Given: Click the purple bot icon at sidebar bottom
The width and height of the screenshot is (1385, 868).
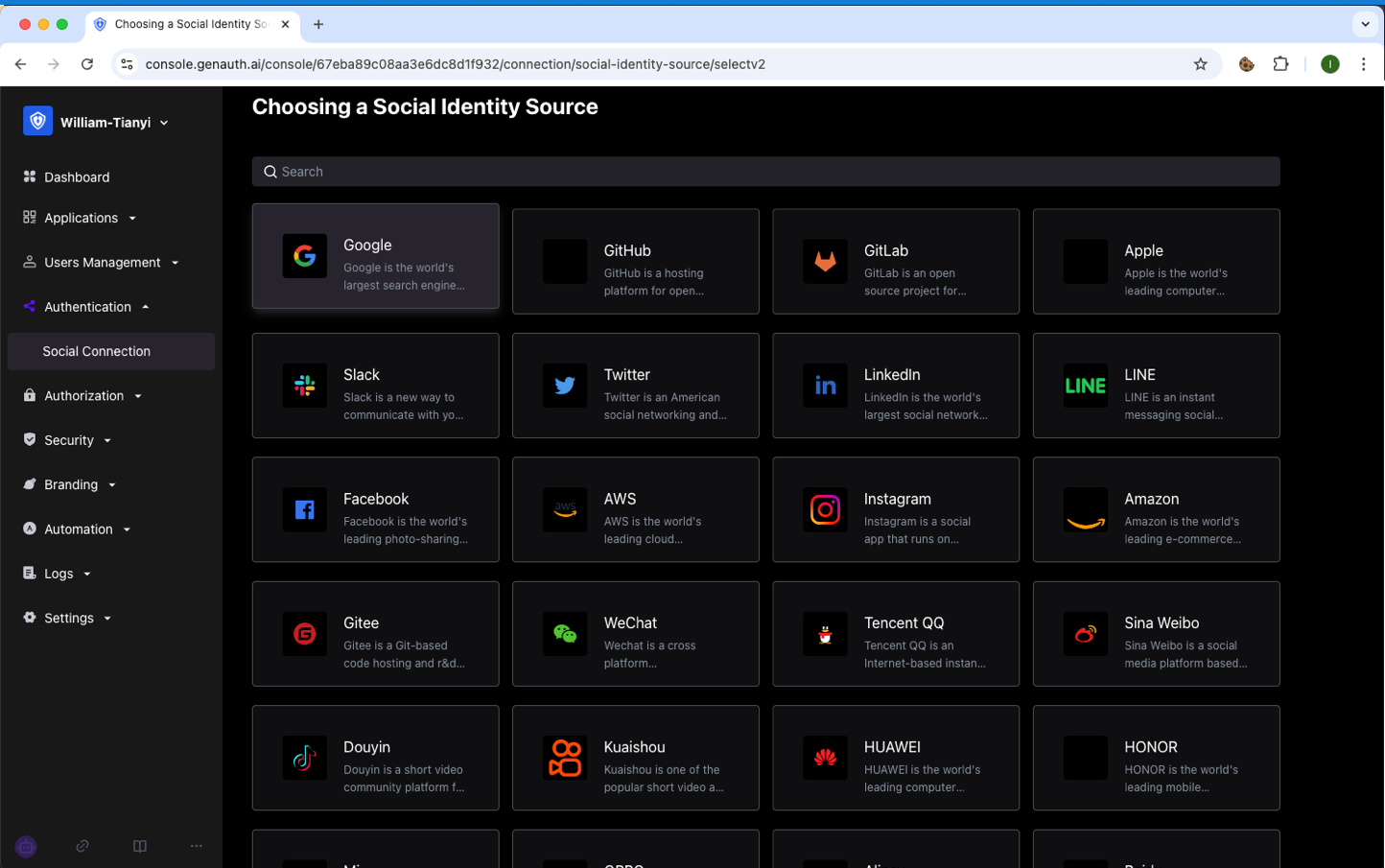Looking at the screenshot, I should click(x=26, y=847).
